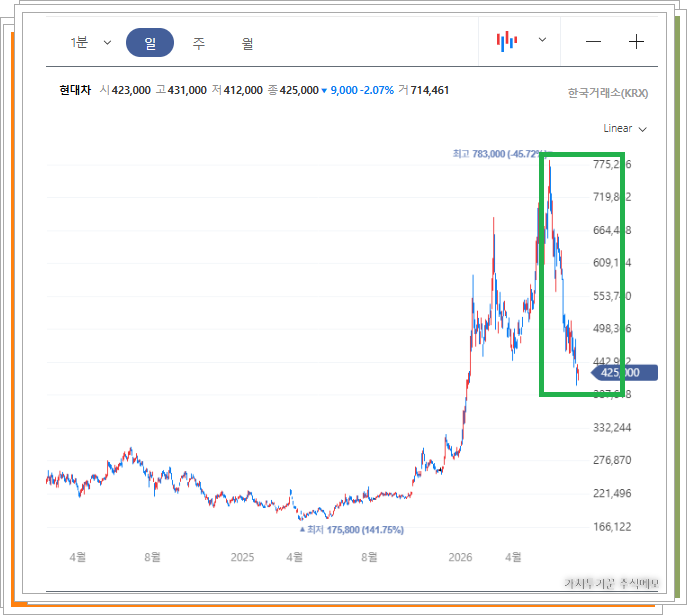Screen dimensions: 687x615
Task: Open the Linear scale dropdown
Action: pos(625,129)
